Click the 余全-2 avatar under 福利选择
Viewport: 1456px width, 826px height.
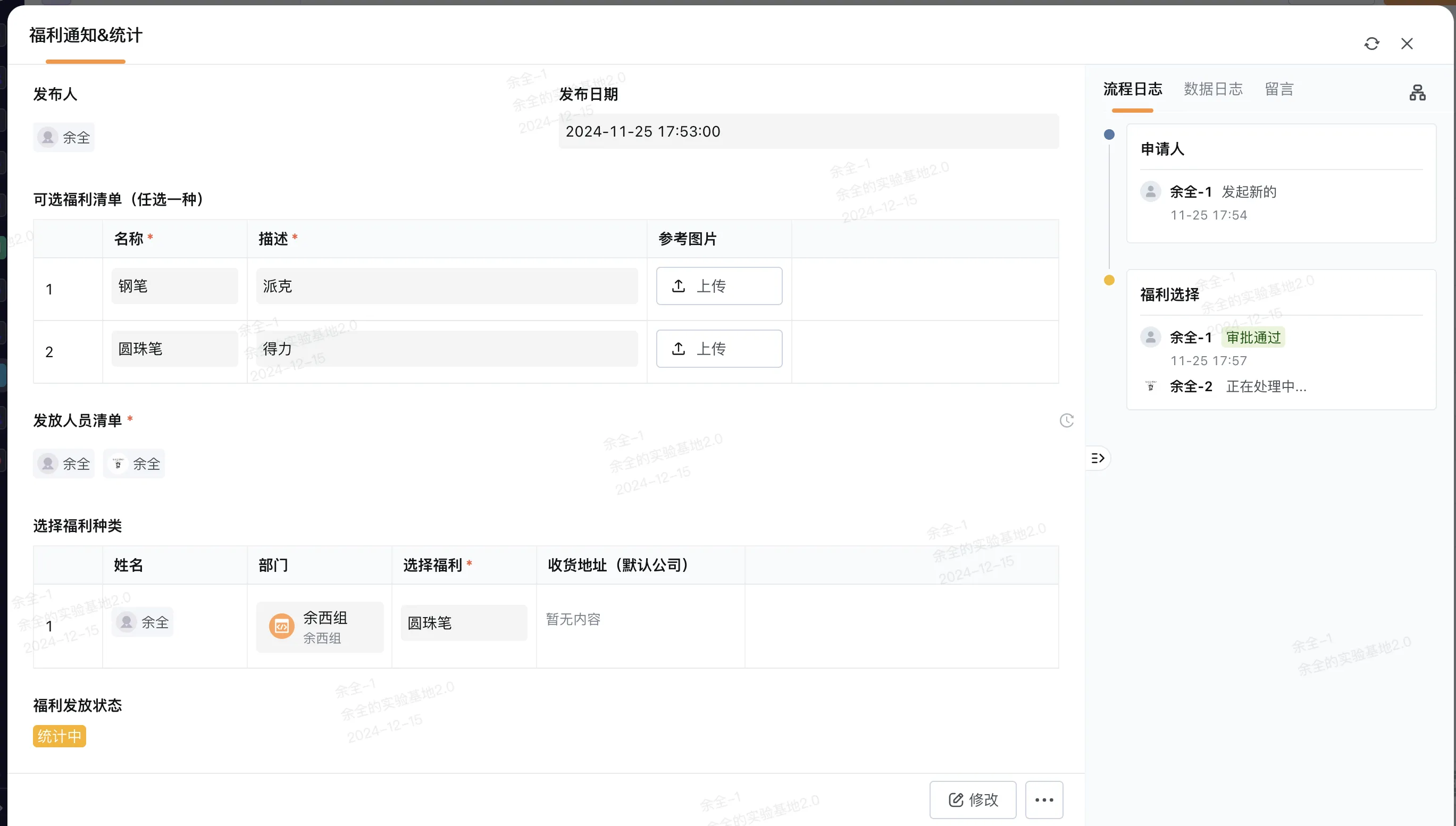click(x=1151, y=386)
